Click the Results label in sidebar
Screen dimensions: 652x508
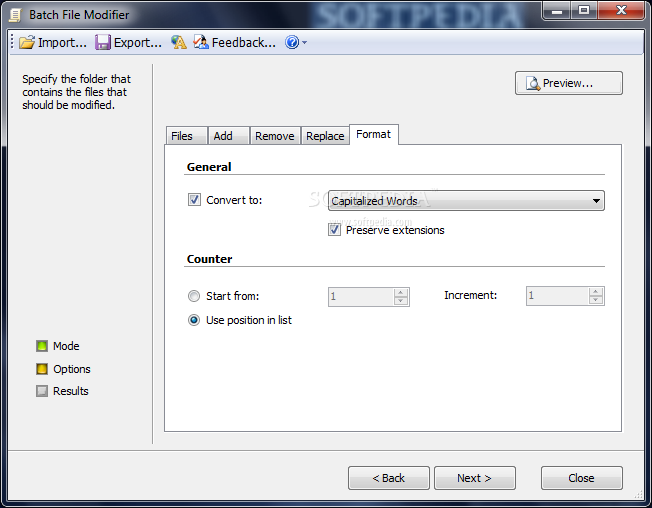pos(71,391)
